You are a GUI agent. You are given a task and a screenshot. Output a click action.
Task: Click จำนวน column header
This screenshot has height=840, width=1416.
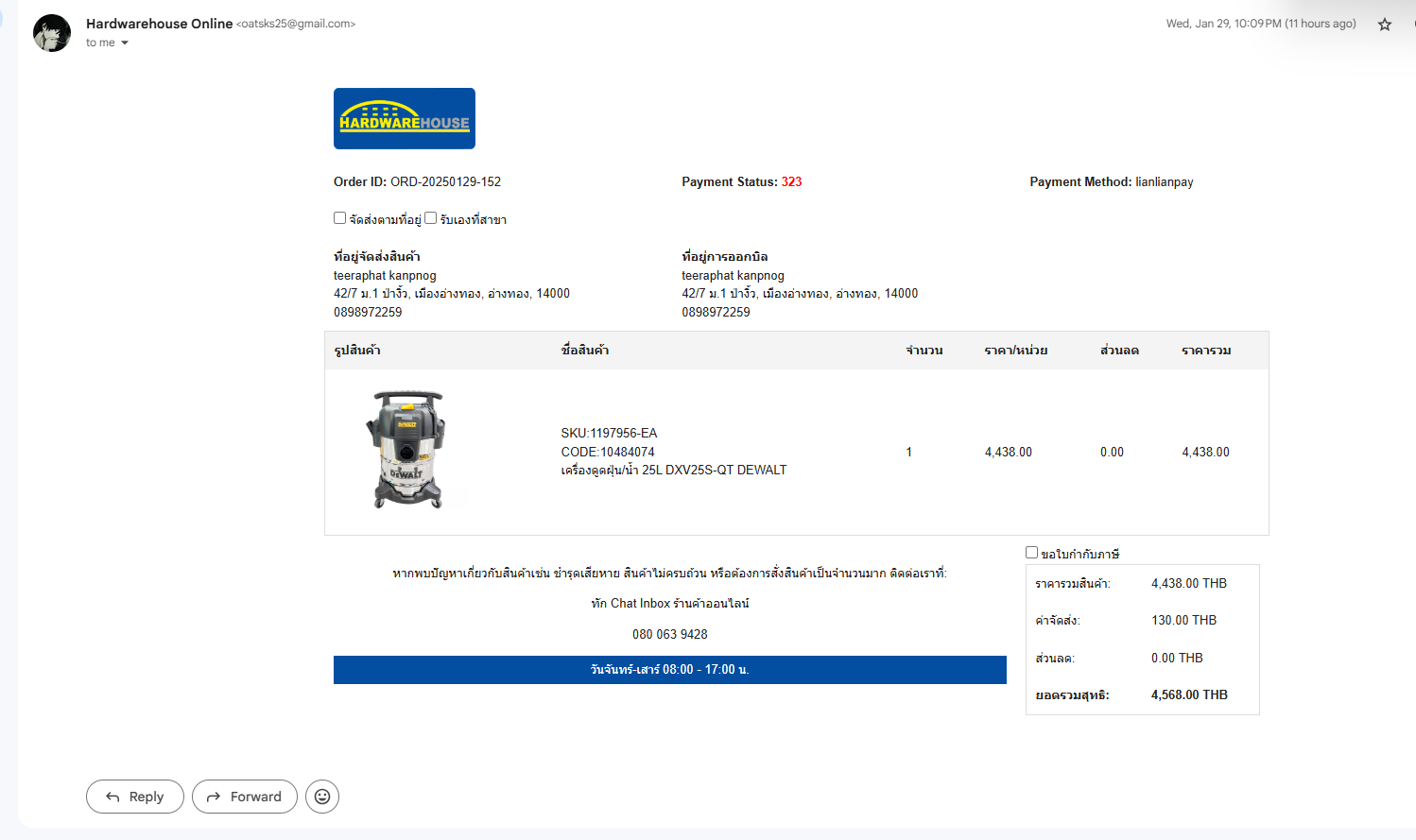coord(924,351)
